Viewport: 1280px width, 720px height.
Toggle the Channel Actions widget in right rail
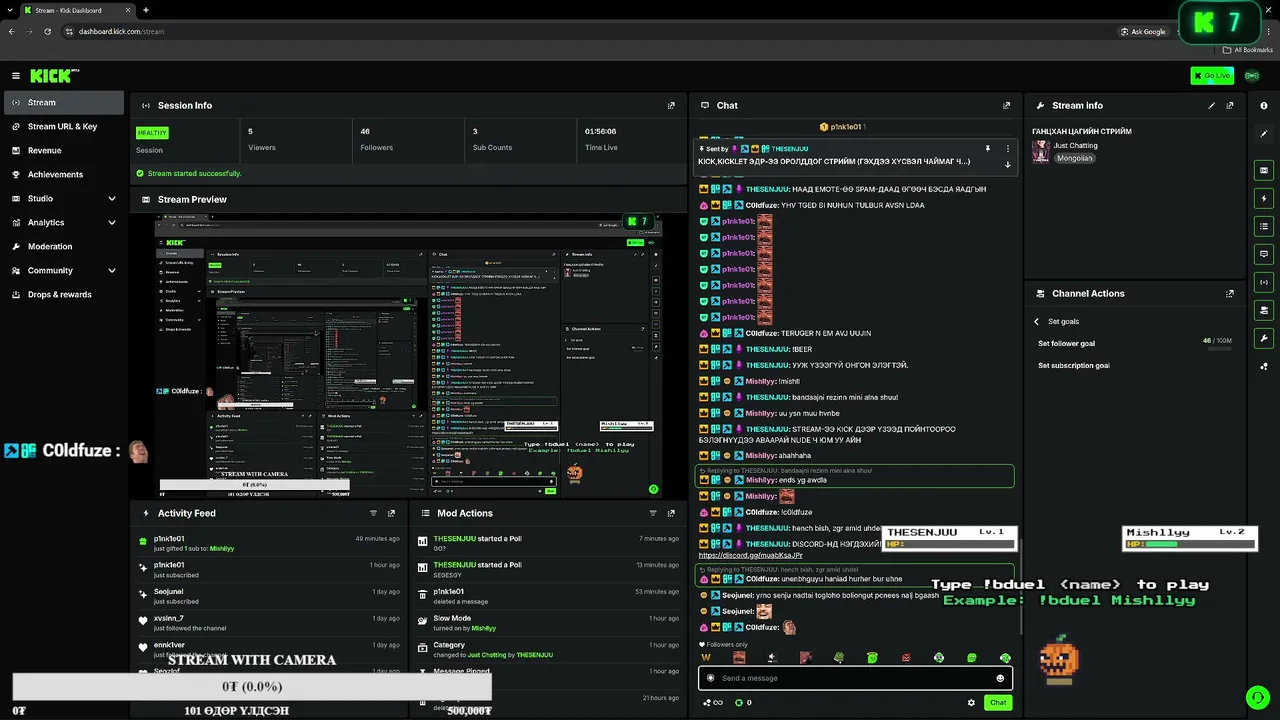1264,310
